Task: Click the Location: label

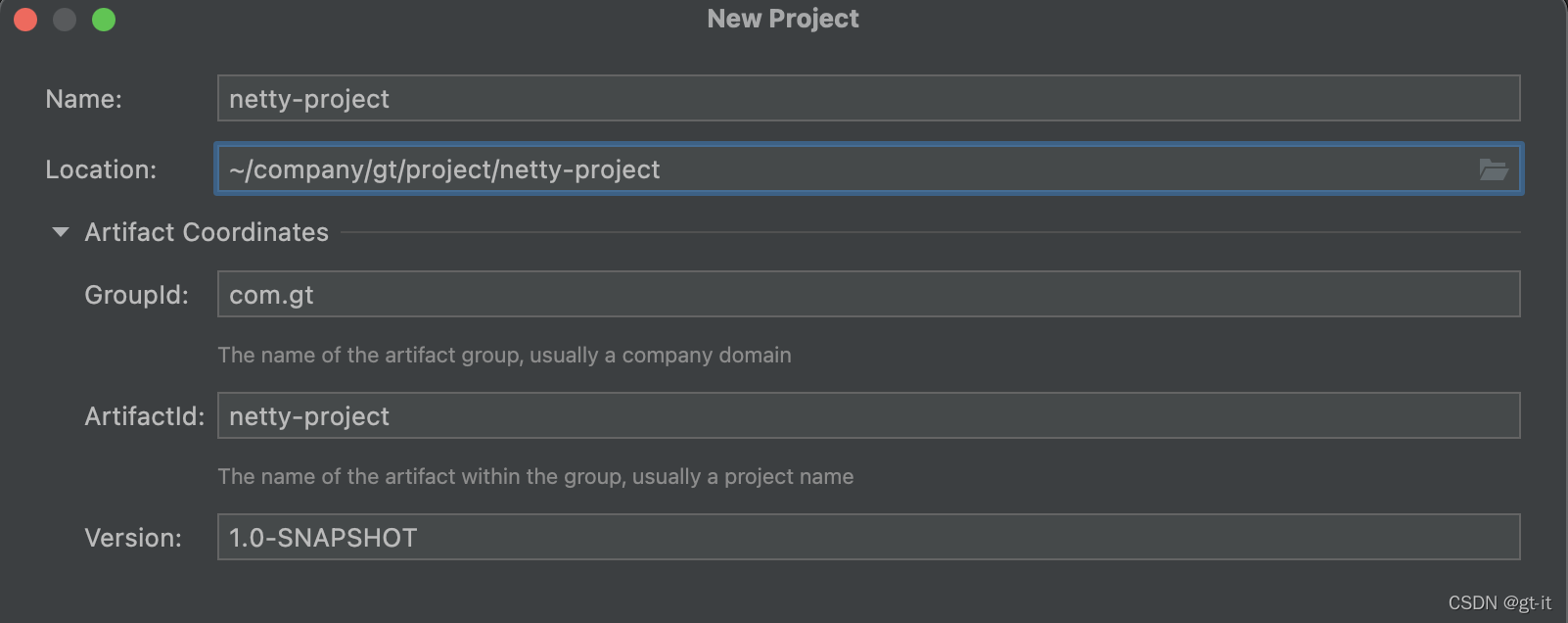Action: [101, 169]
